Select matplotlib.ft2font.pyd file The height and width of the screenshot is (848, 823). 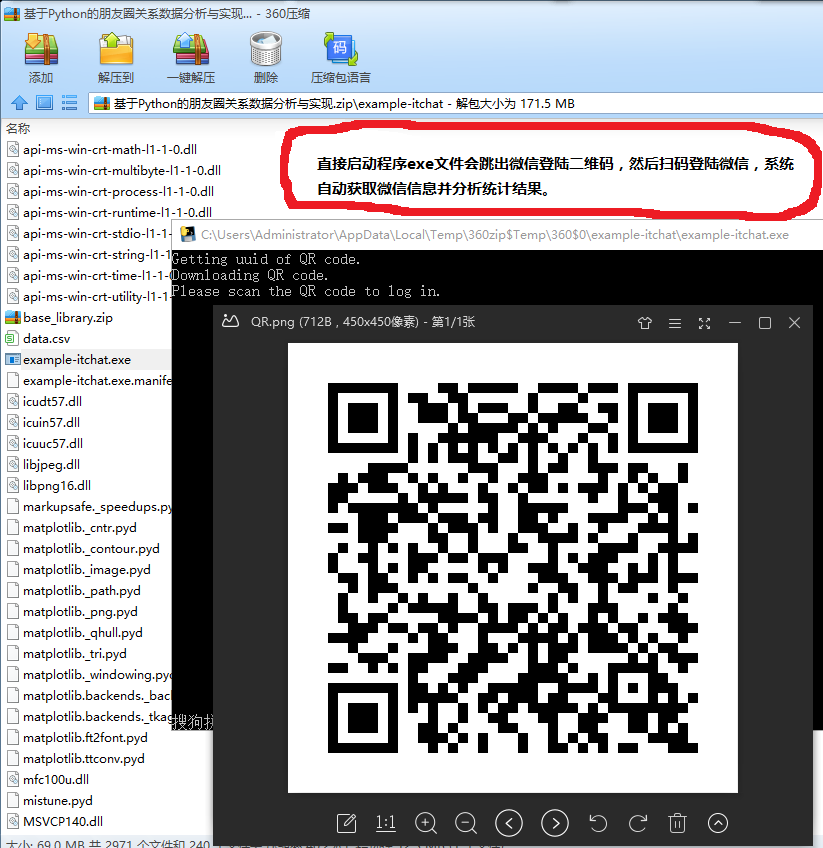pyautogui.click(x=85, y=738)
